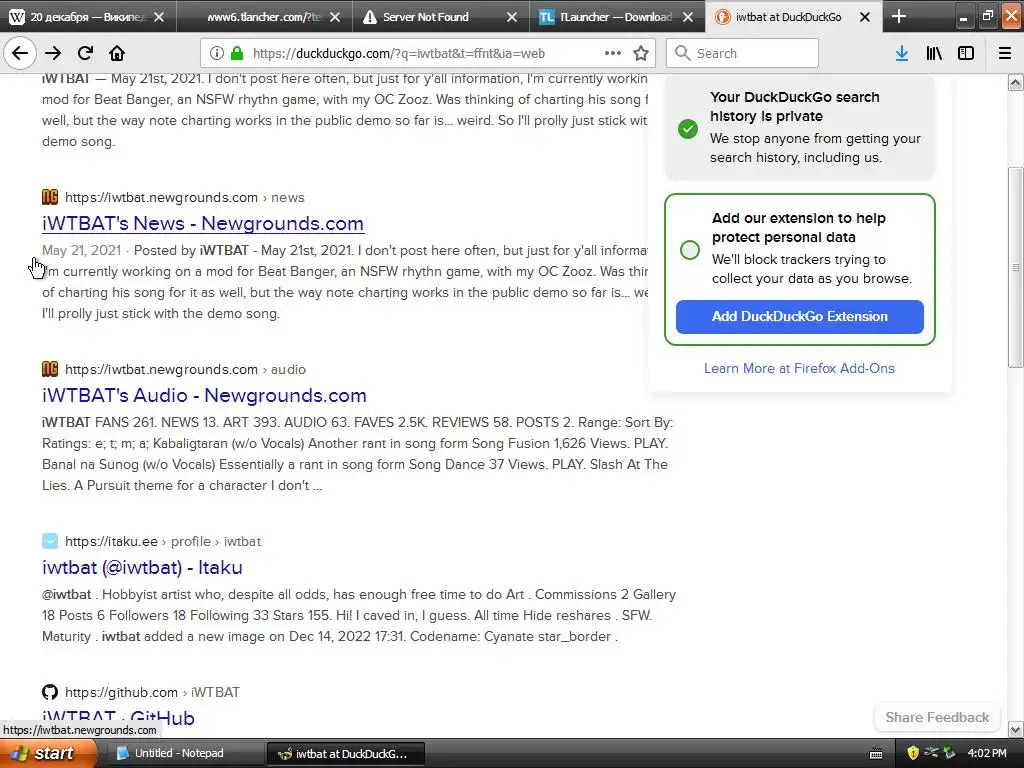Click the green secure connection padlock

pyautogui.click(x=236, y=54)
